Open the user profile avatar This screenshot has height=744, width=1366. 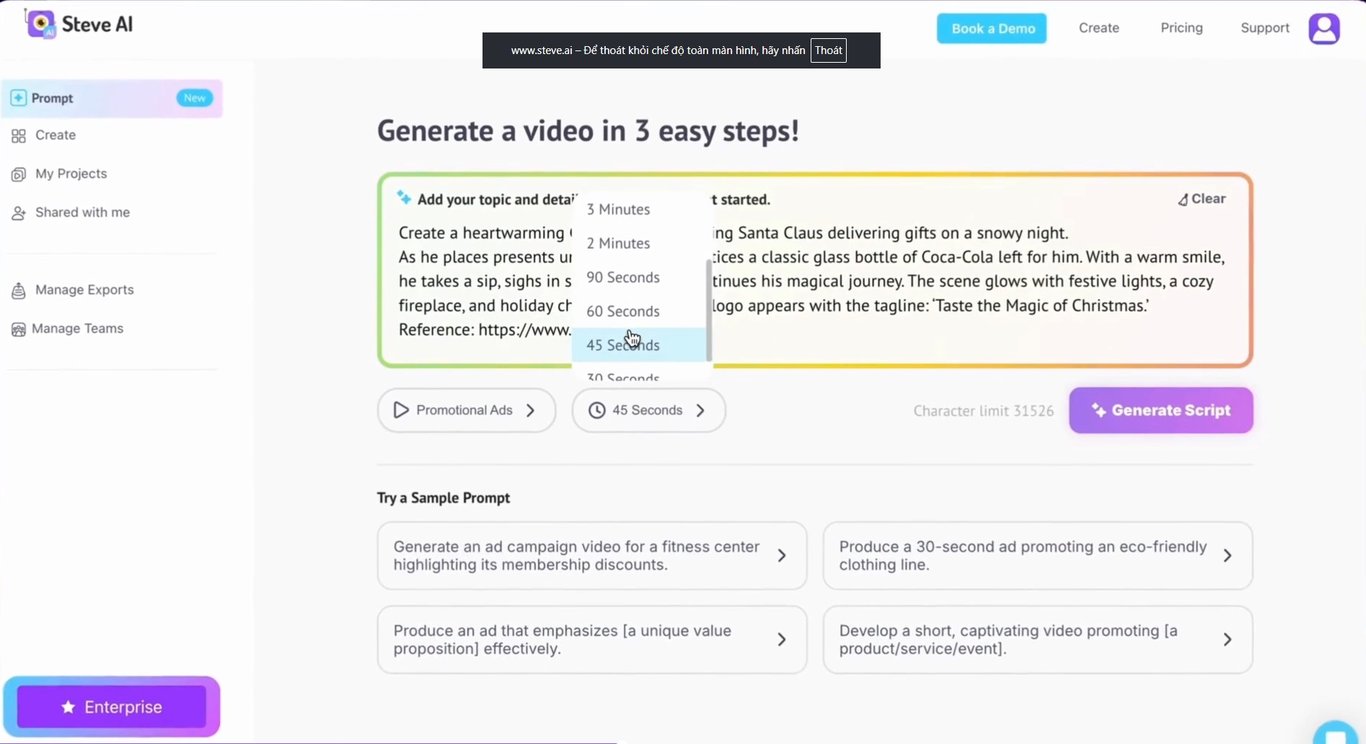(x=1324, y=28)
